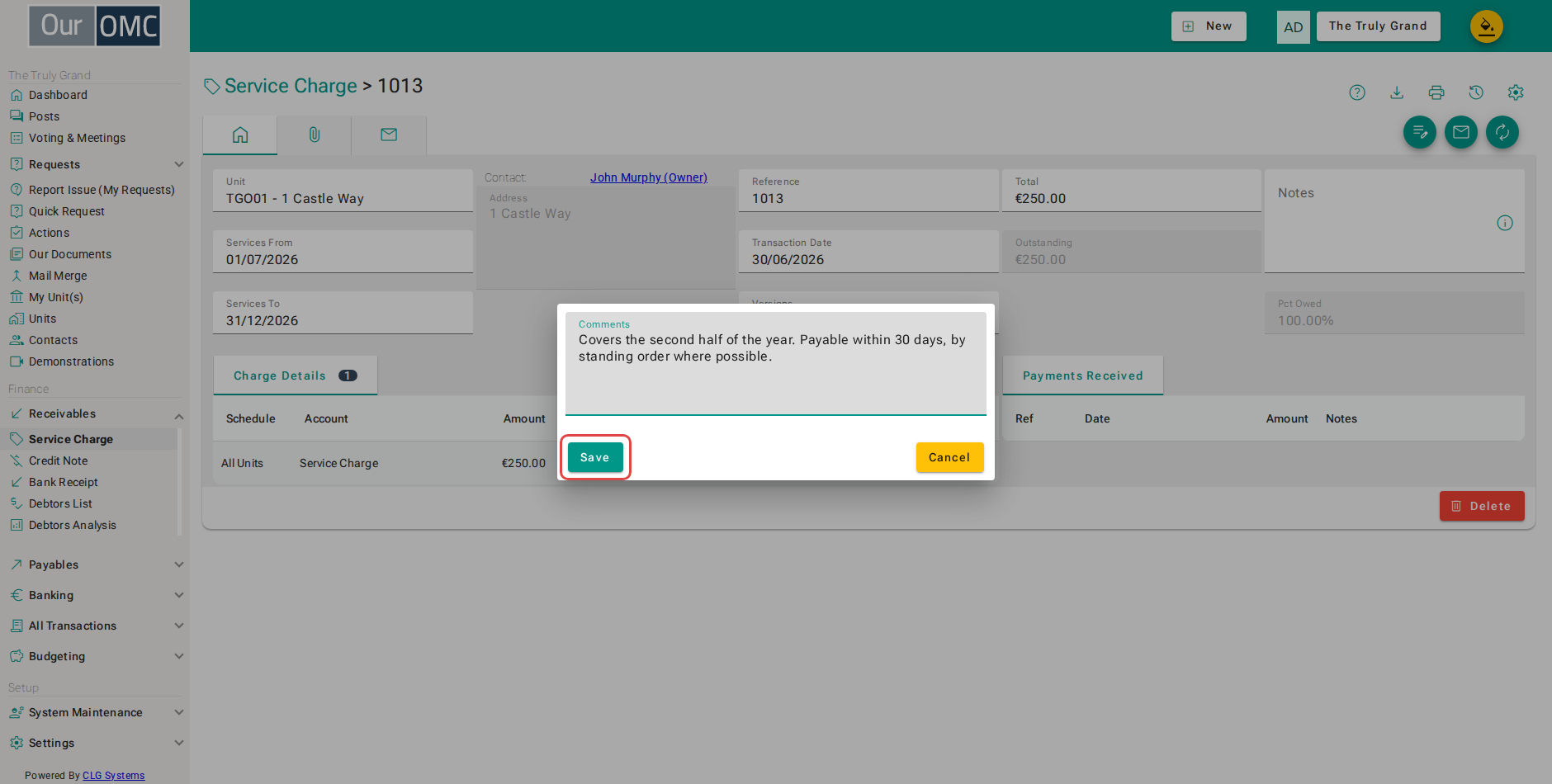The width and height of the screenshot is (1552, 784).
Task: Open John Murphy (Owner) contact link
Action: [x=649, y=177]
